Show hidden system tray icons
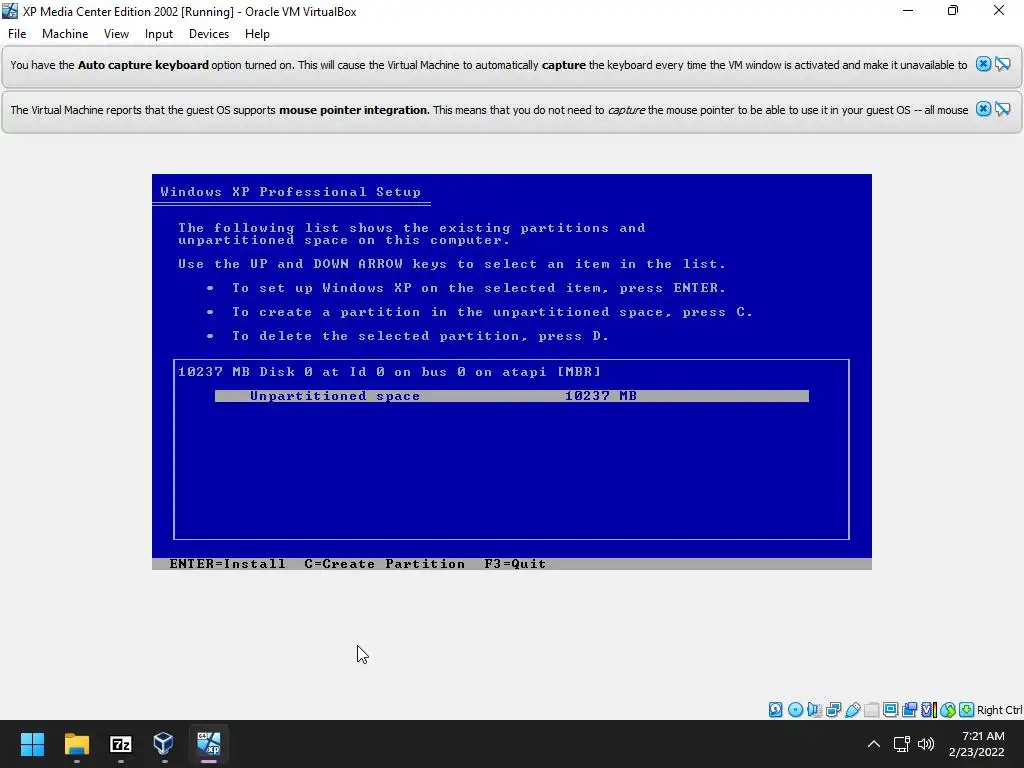 [874, 744]
